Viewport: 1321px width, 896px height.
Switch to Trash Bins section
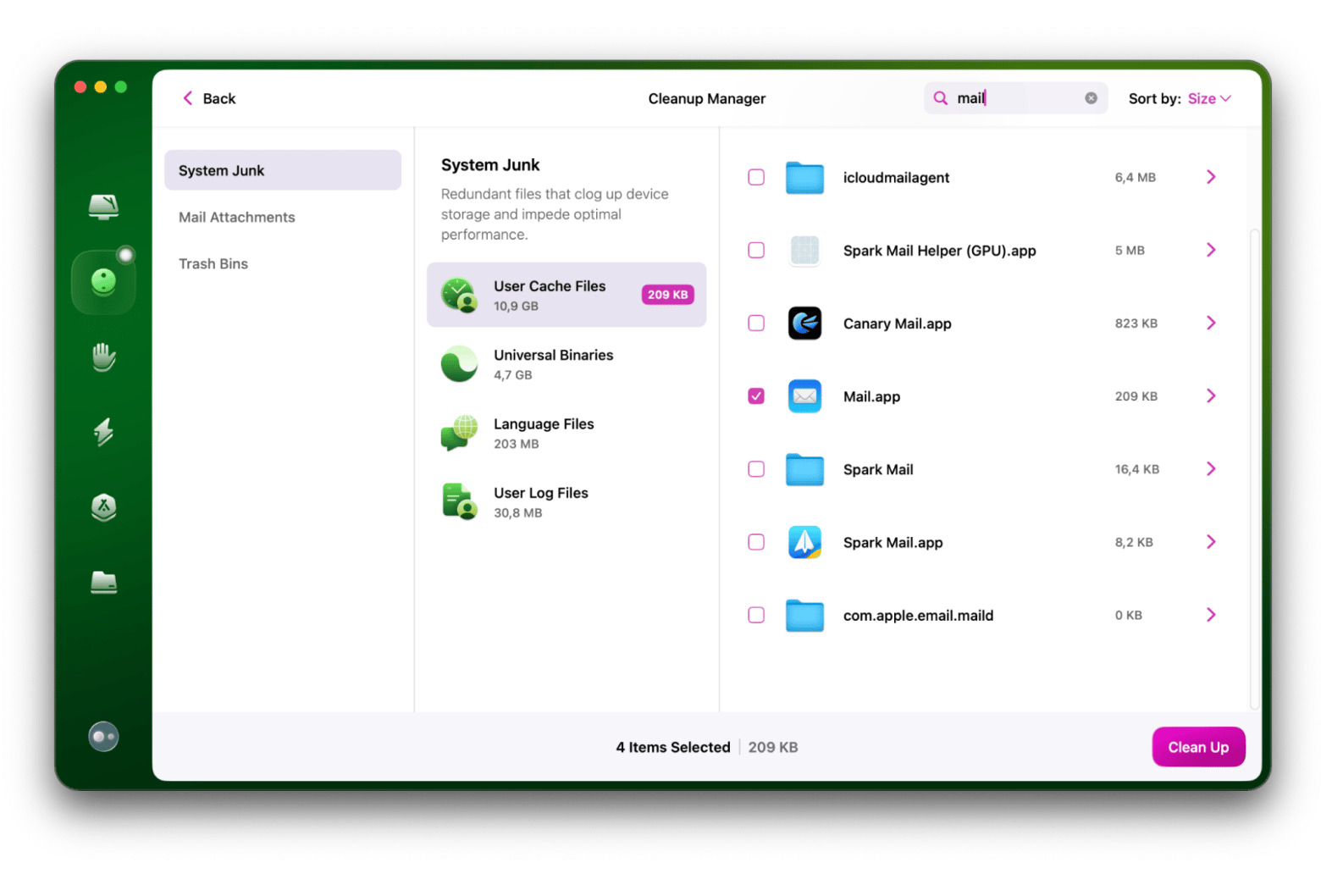213,264
